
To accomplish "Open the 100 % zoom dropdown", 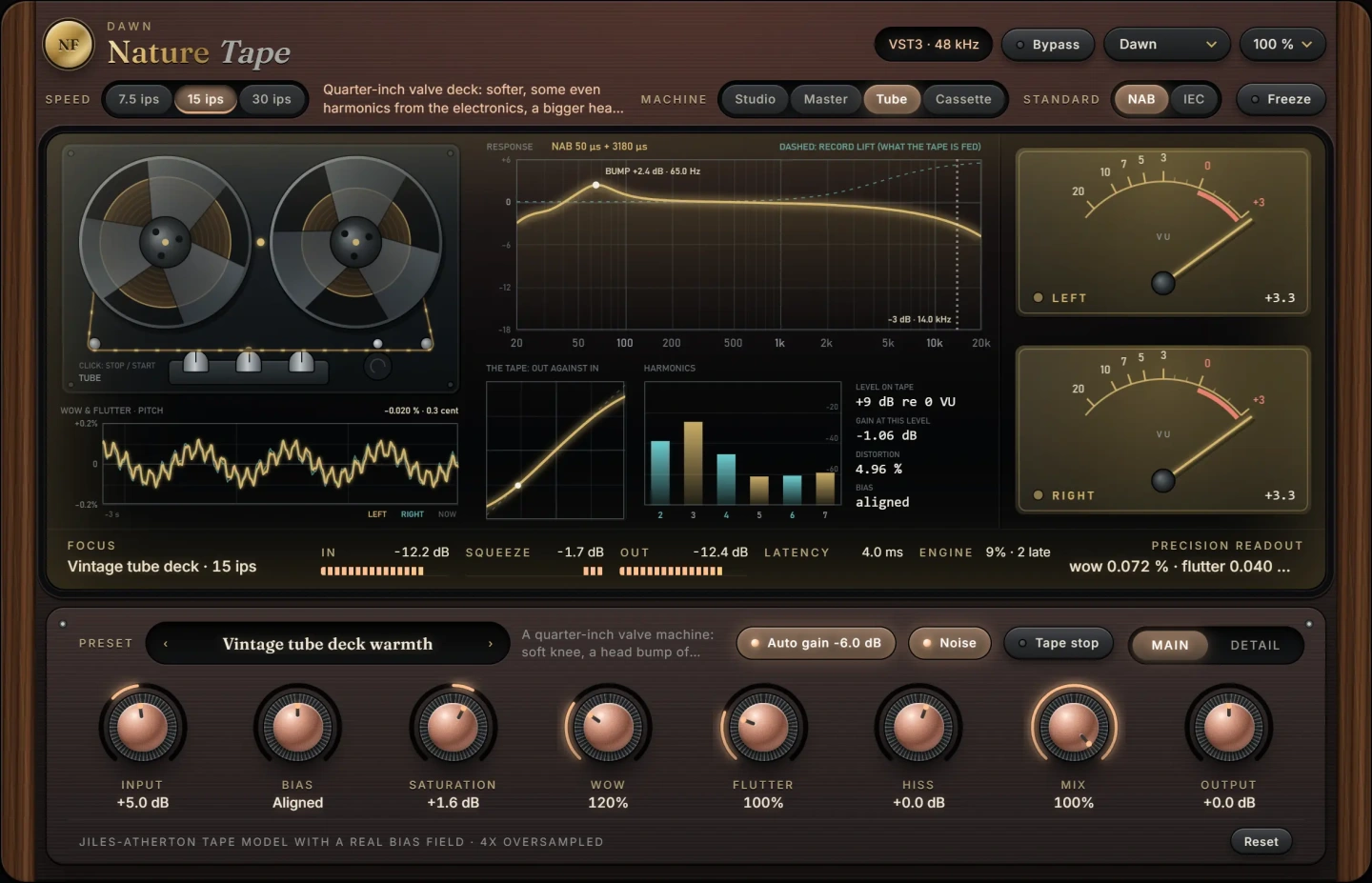I will coord(1282,45).
